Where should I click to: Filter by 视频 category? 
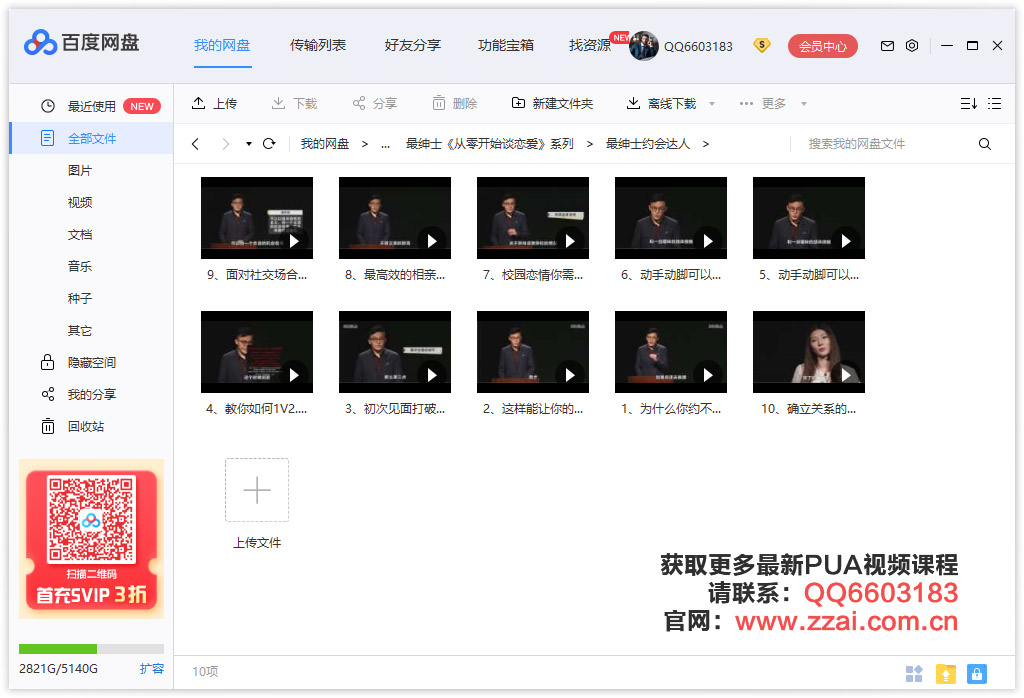(x=80, y=202)
